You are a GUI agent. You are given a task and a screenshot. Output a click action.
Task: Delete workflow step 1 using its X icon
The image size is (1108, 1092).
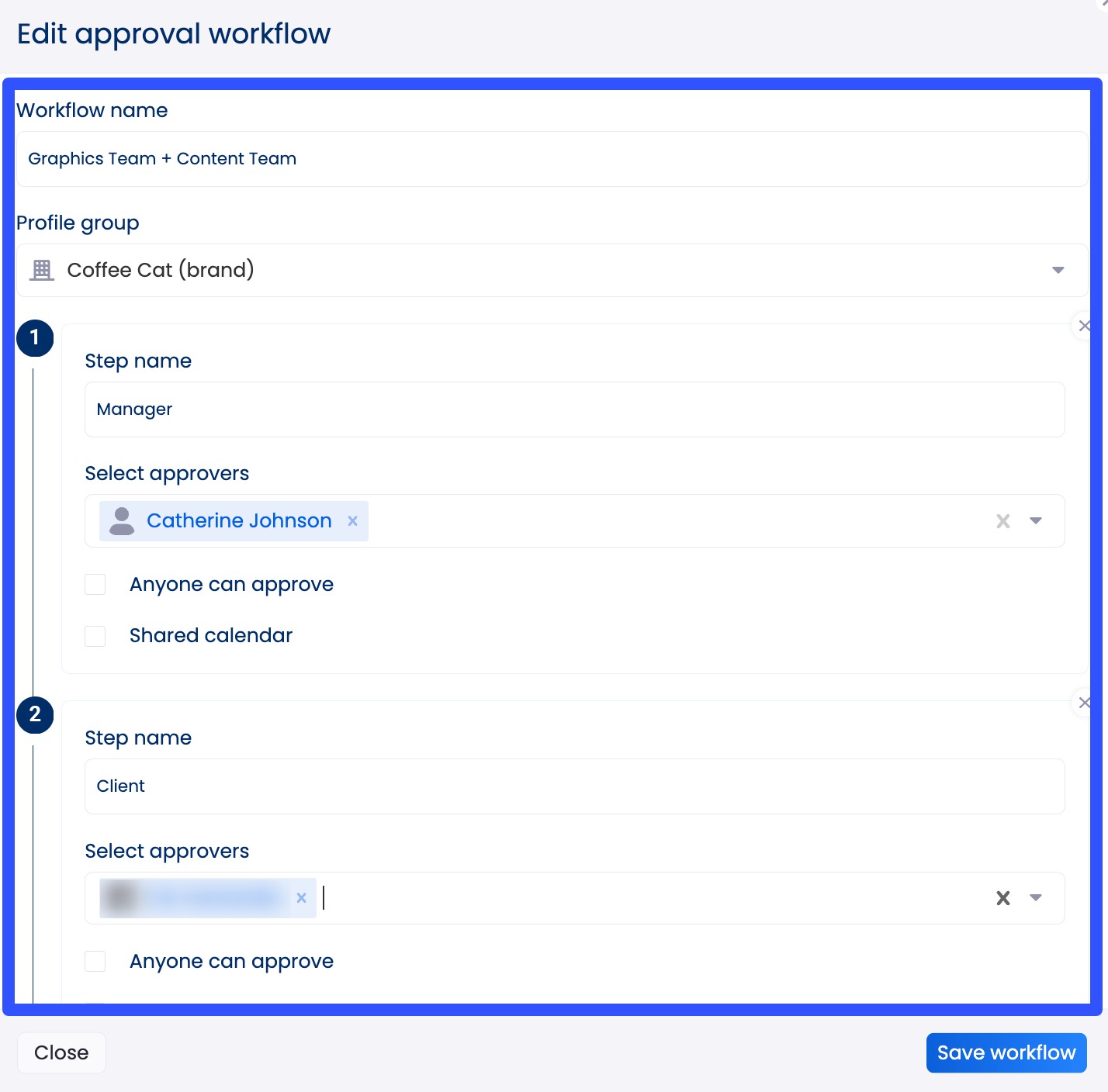point(1085,326)
